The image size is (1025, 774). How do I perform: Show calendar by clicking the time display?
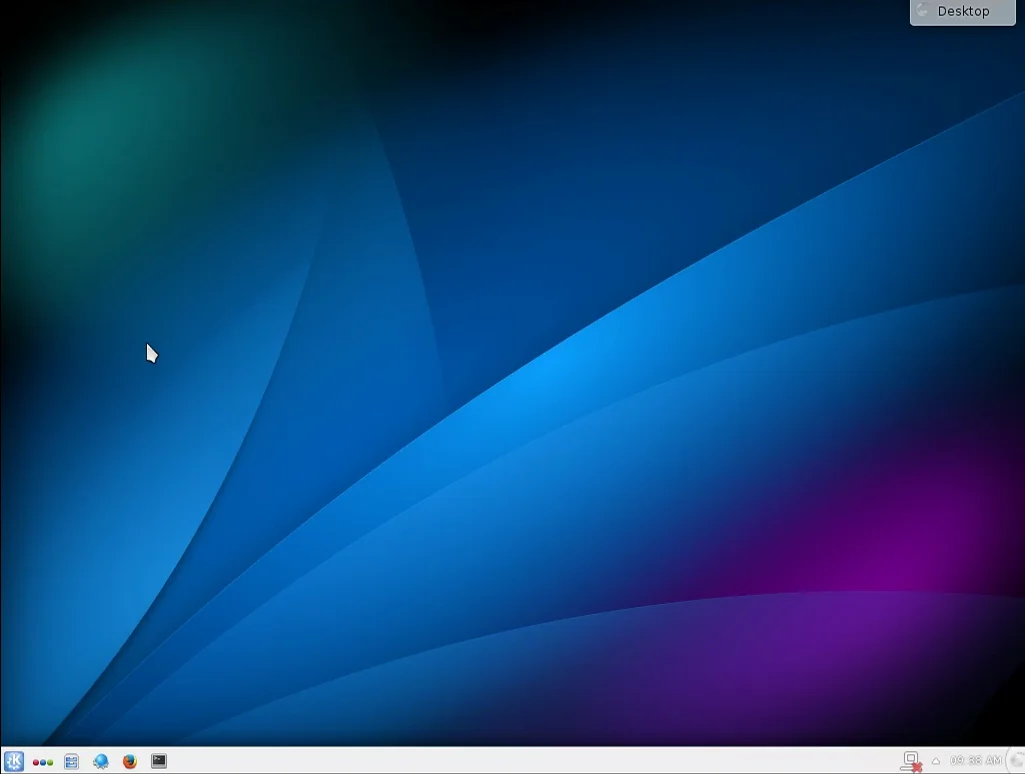click(975, 761)
